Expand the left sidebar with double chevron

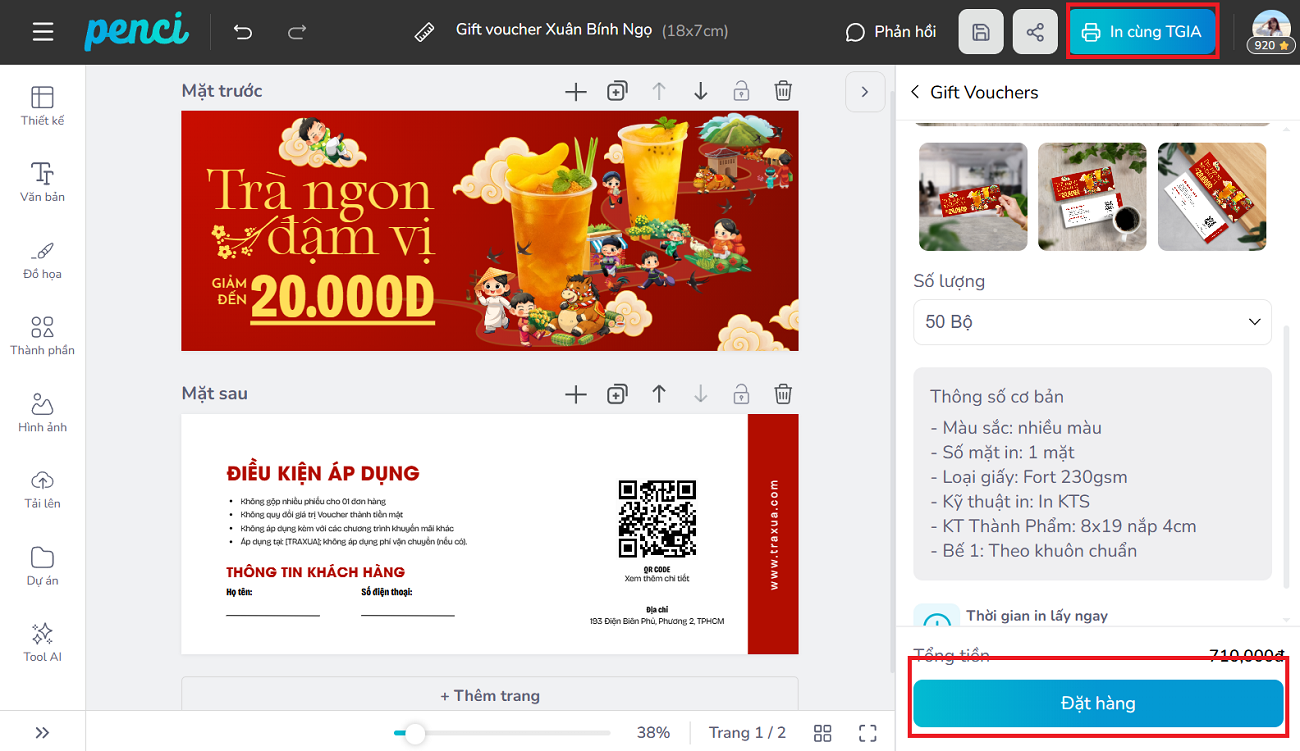click(x=43, y=732)
